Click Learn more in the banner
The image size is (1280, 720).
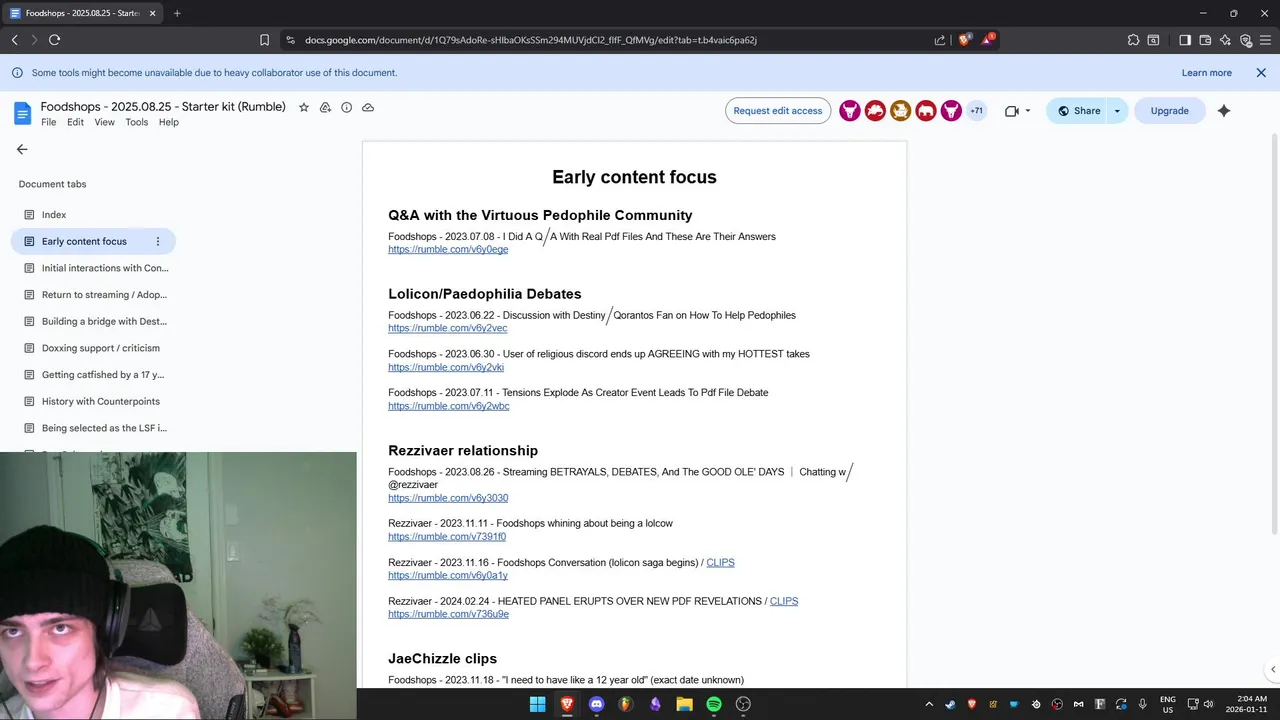coord(1206,73)
